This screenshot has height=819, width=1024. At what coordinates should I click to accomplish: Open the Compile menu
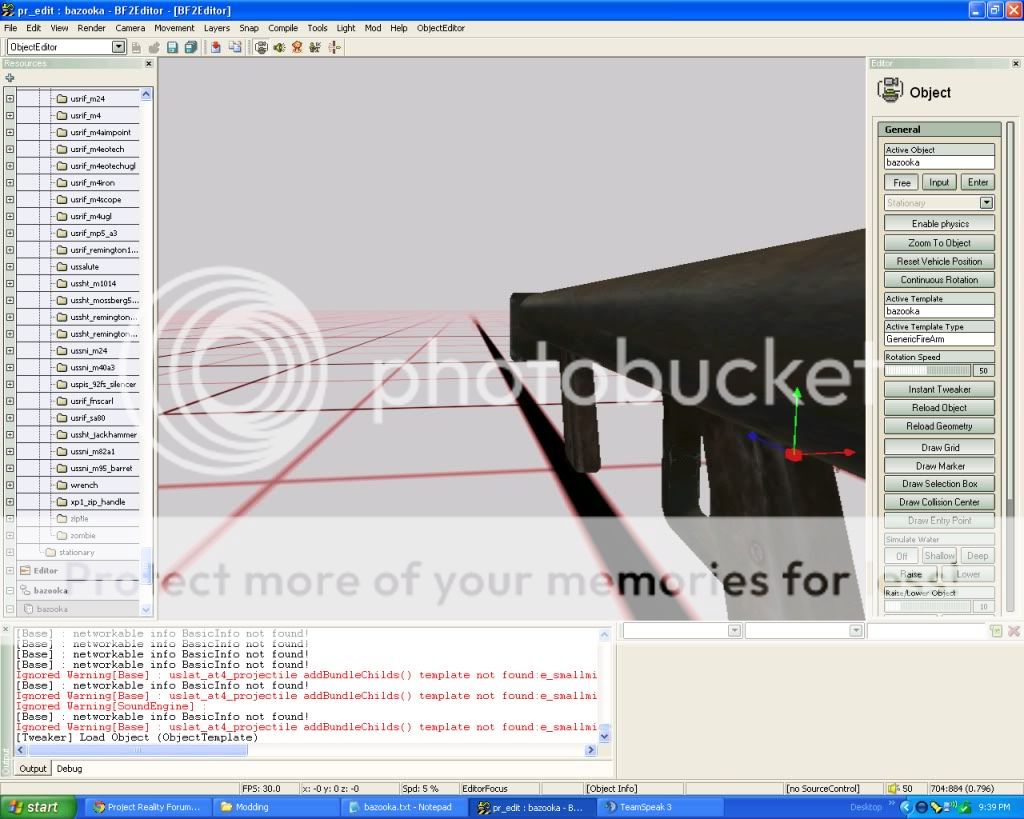pyautogui.click(x=283, y=28)
